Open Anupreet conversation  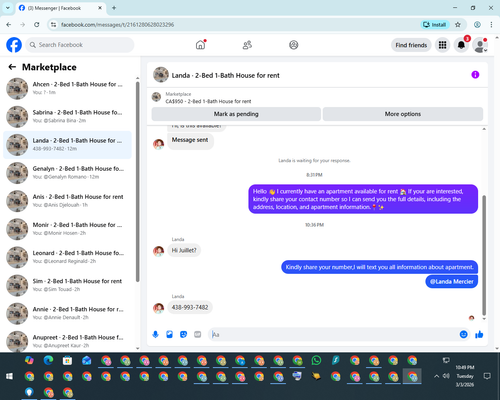(67, 341)
